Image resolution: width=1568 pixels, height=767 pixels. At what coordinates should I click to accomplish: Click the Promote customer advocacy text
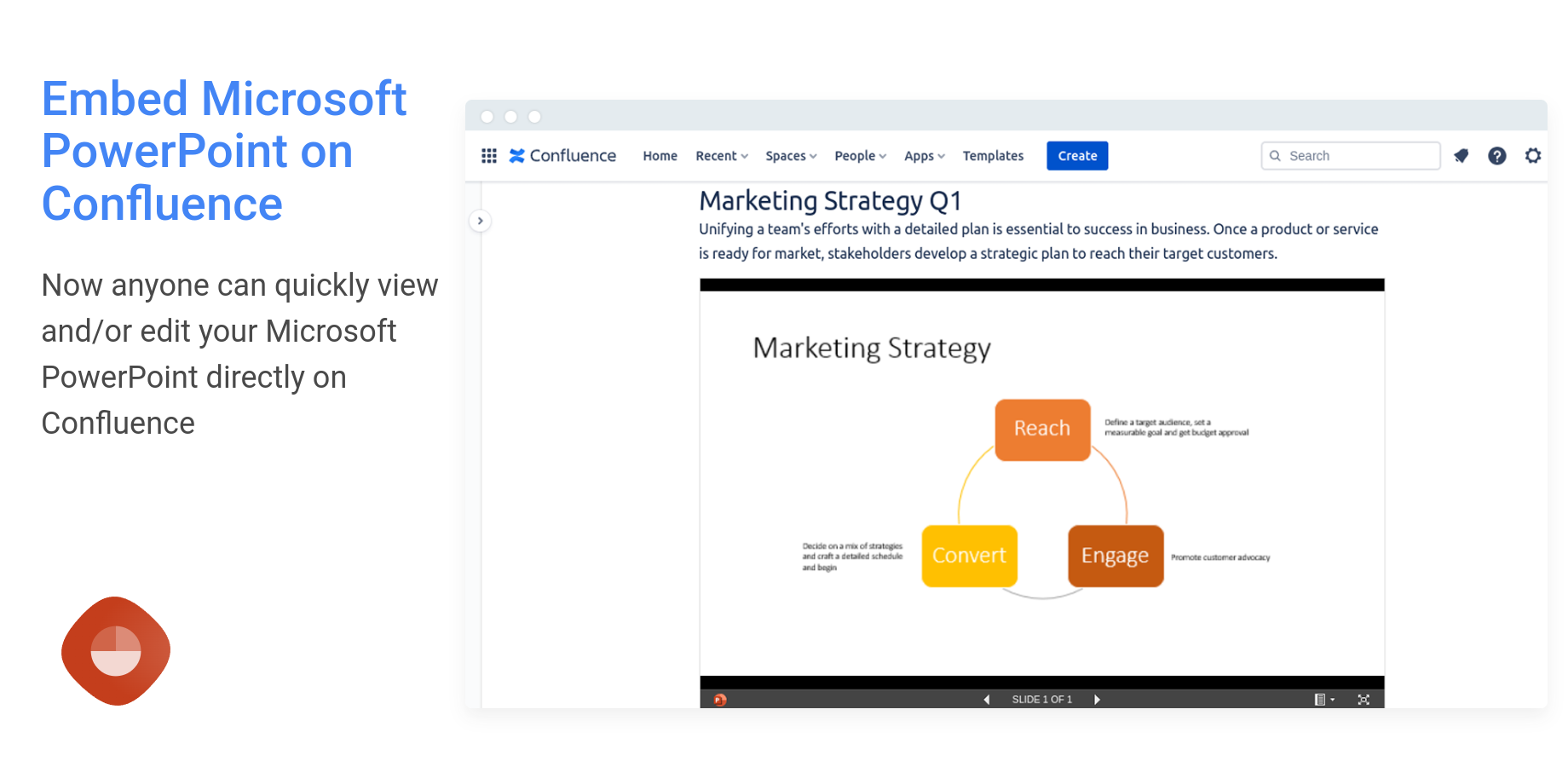tap(1220, 557)
